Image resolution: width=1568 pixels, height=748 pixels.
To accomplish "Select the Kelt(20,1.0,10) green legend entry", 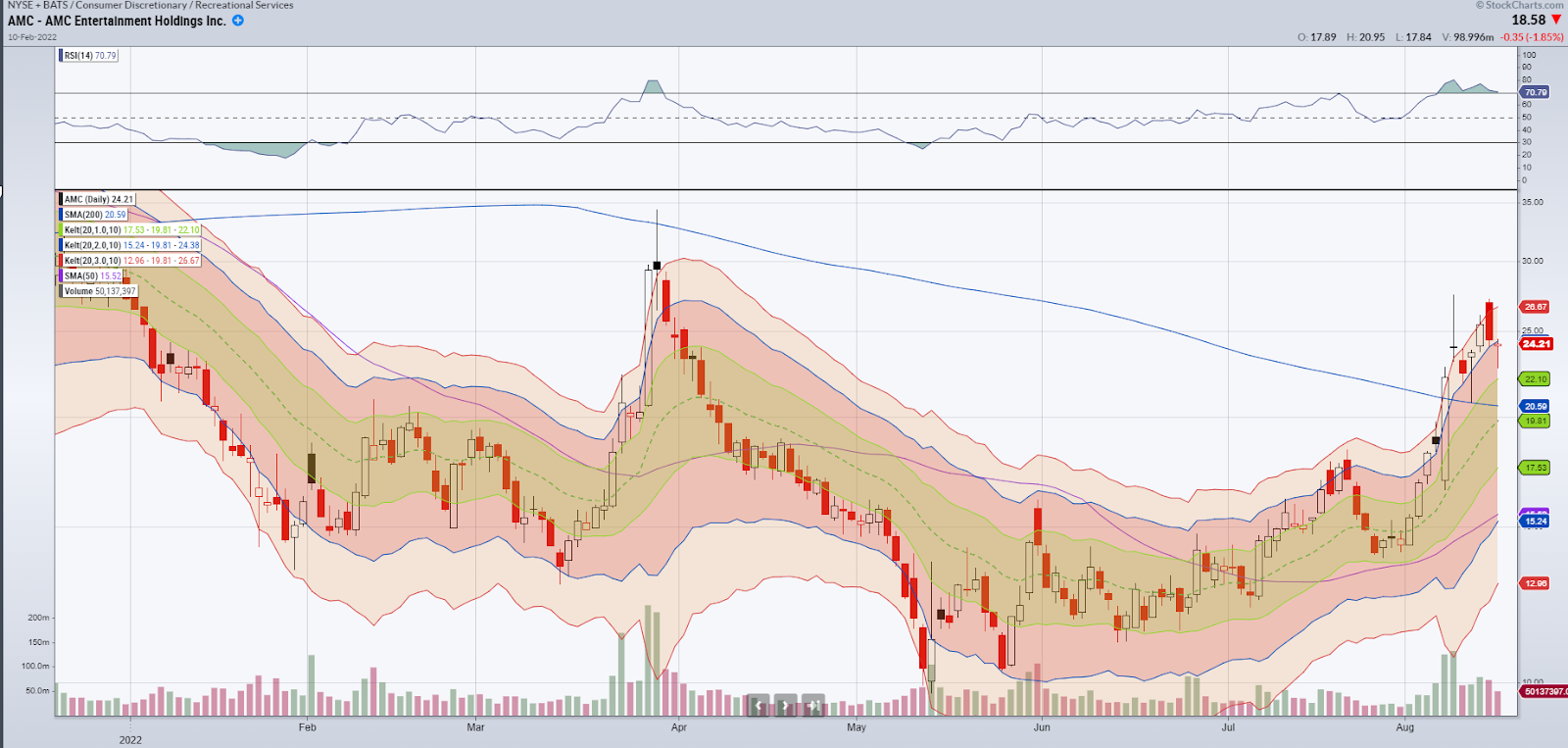I will [130, 230].
